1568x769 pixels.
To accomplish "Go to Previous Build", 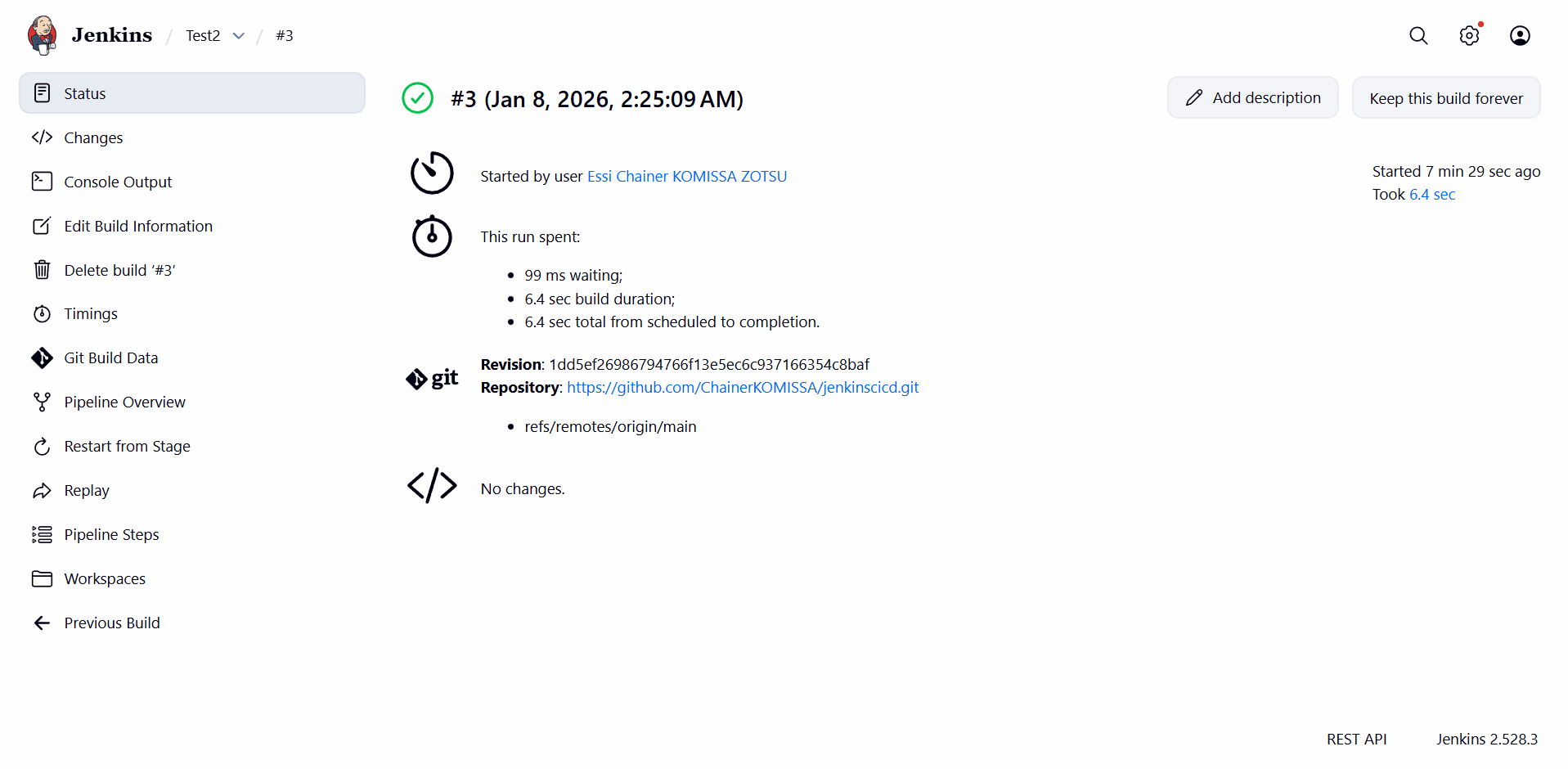I will [112, 623].
